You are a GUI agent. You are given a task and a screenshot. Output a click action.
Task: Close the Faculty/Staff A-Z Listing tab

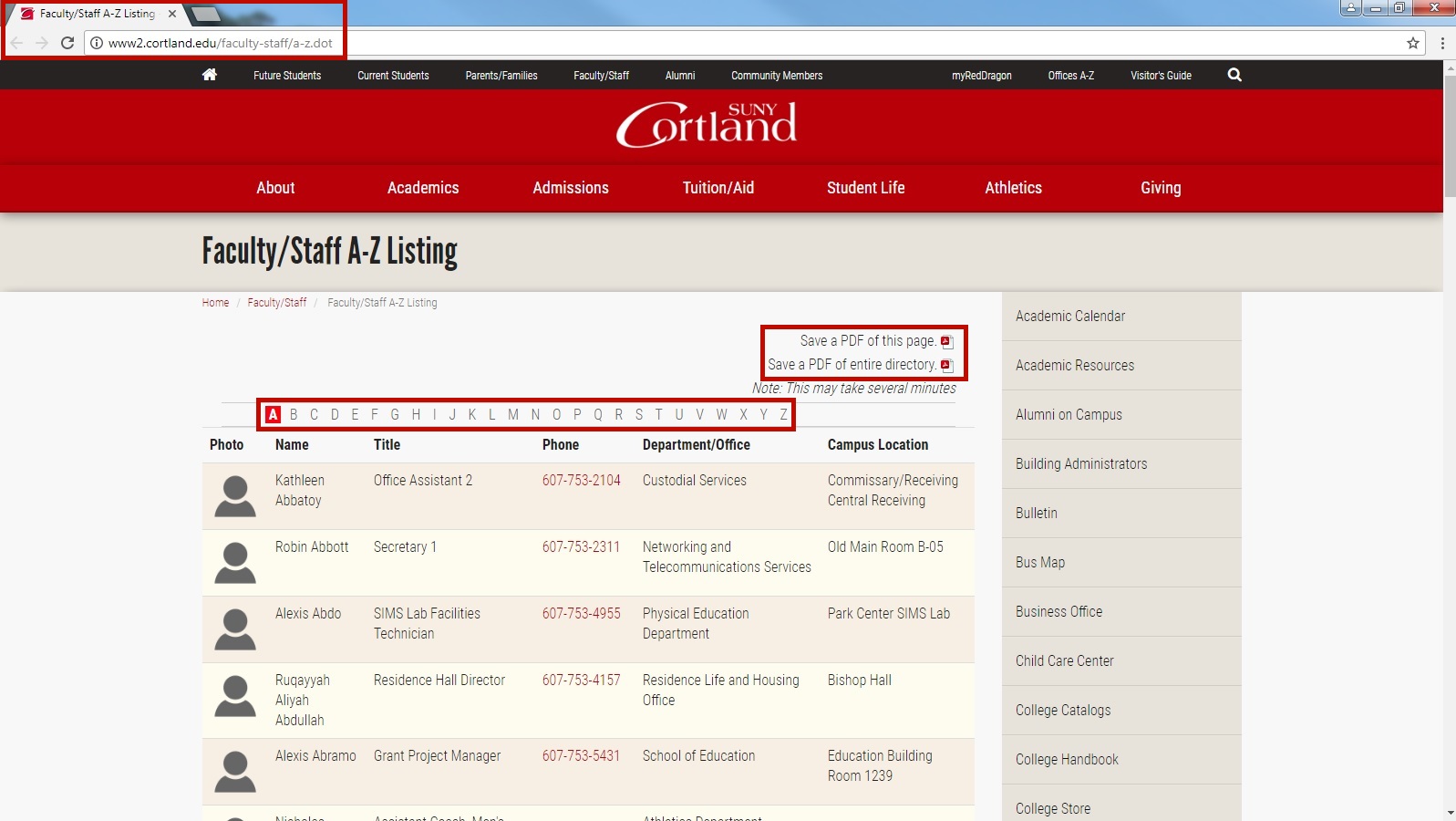pyautogui.click(x=172, y=14)
